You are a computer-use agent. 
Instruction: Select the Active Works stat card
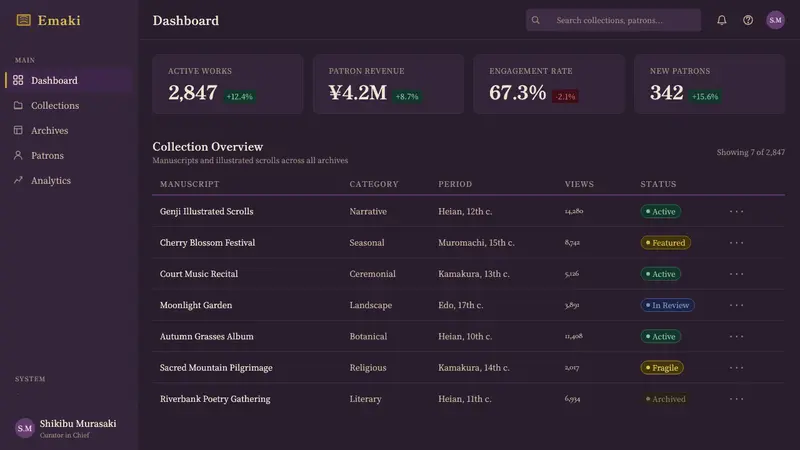pyautogui.click(x=228, y=84)
